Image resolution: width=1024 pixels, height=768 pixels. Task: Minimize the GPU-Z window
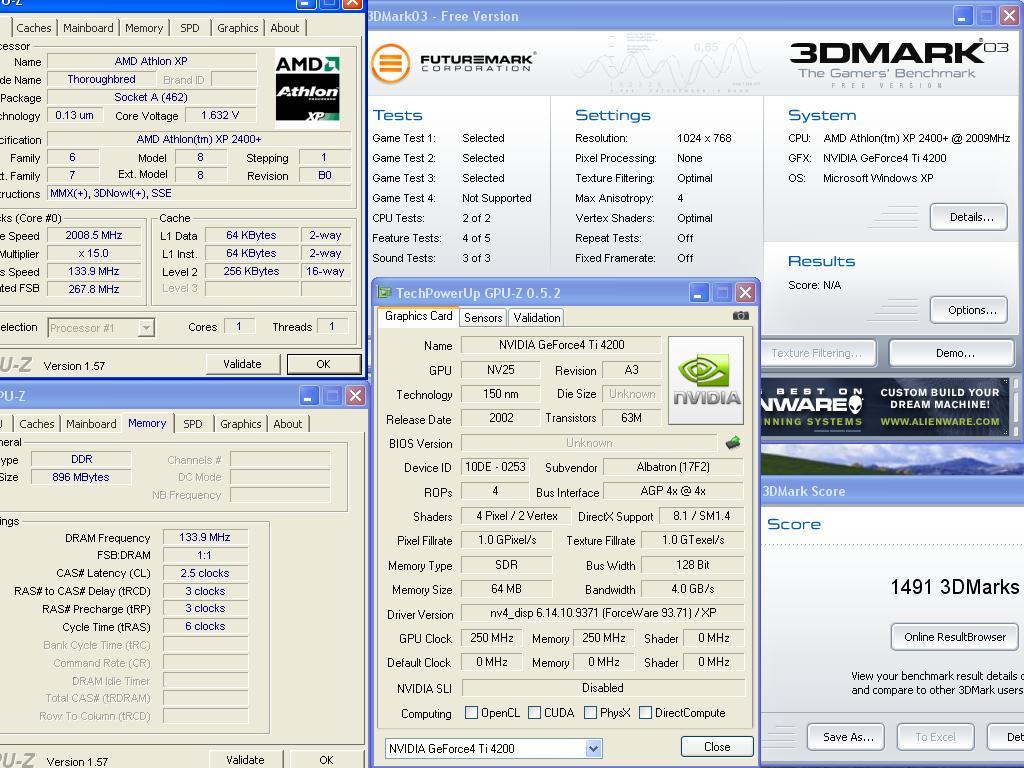point(698,293)
